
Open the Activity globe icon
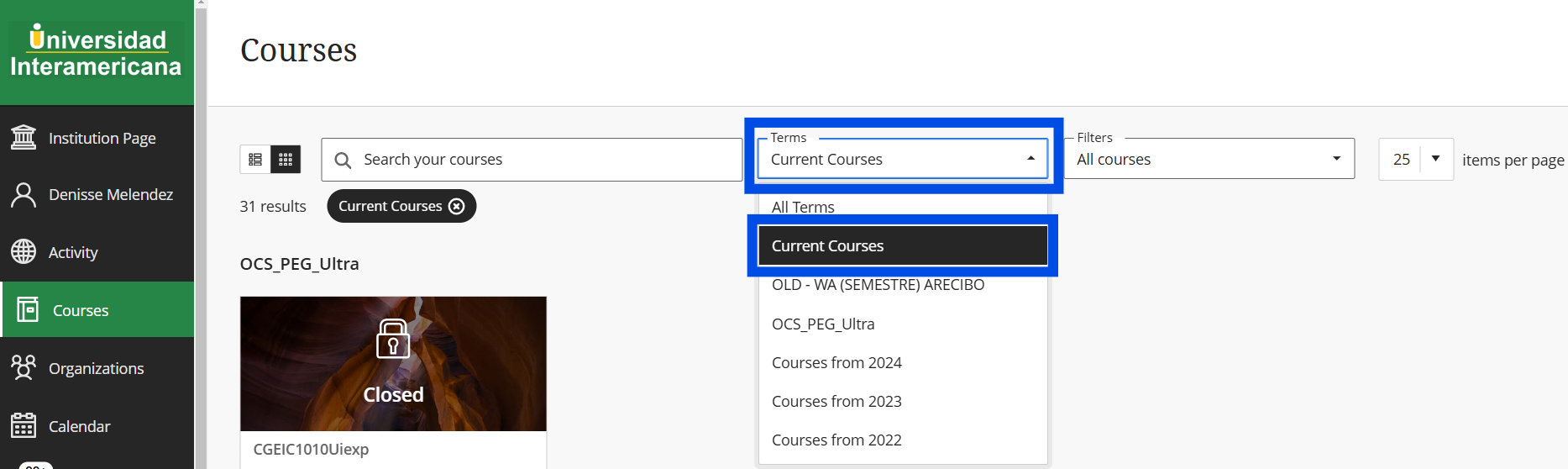pyautogui.click(x=24, y=251)
